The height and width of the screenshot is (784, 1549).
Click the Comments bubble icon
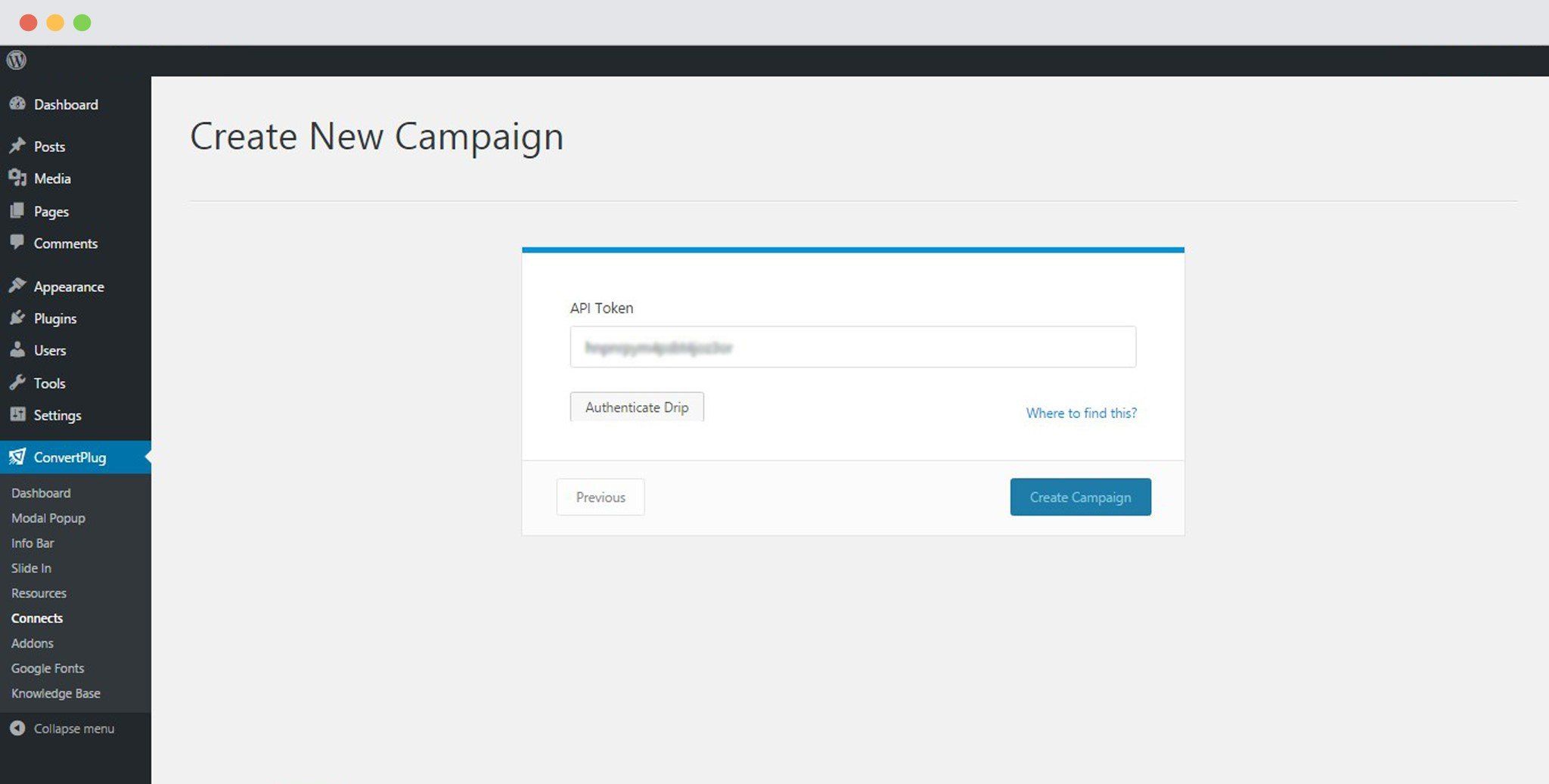[x=17, y=242]
